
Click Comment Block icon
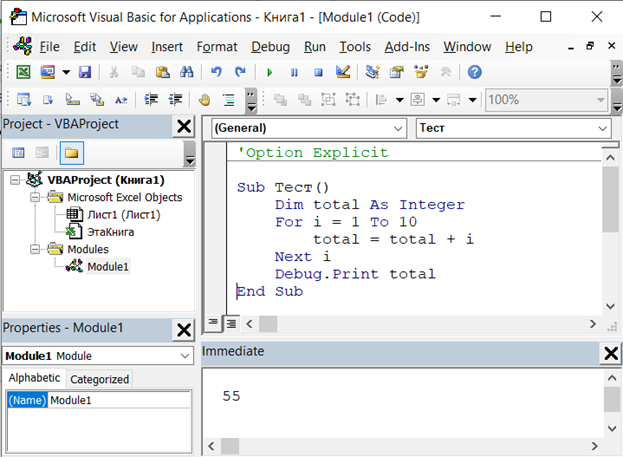click(x=228, y=99)
